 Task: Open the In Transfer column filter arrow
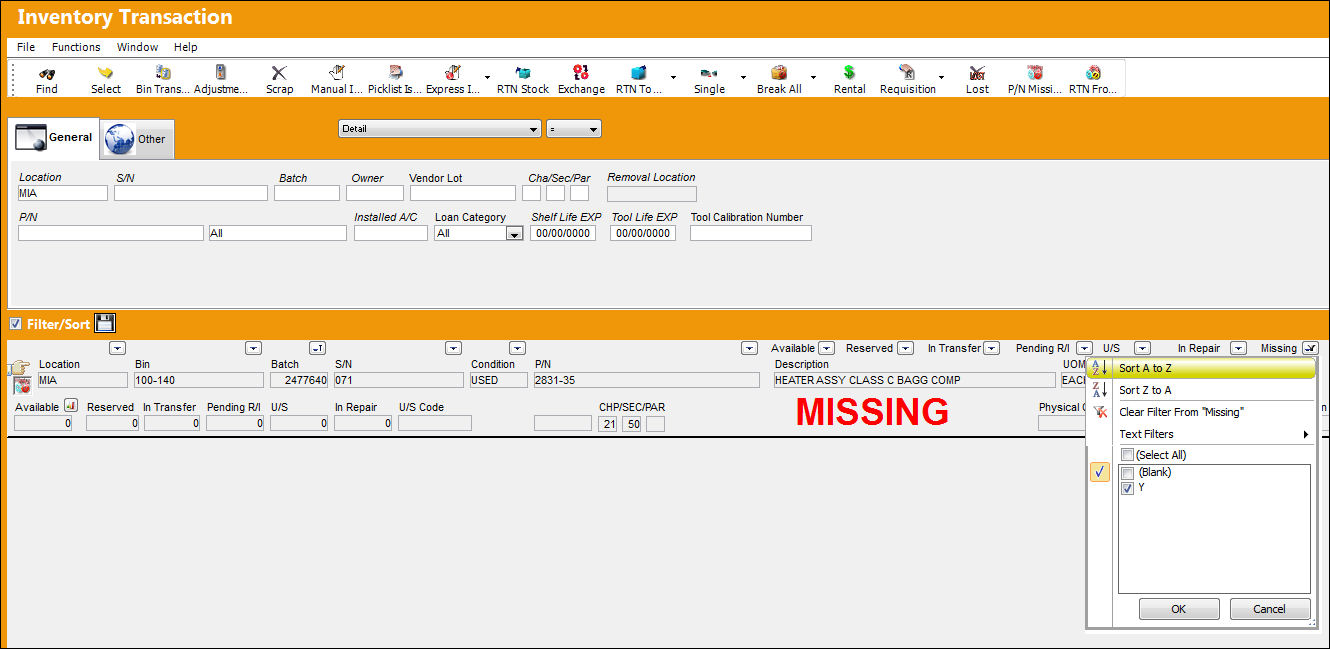point(991,348)
